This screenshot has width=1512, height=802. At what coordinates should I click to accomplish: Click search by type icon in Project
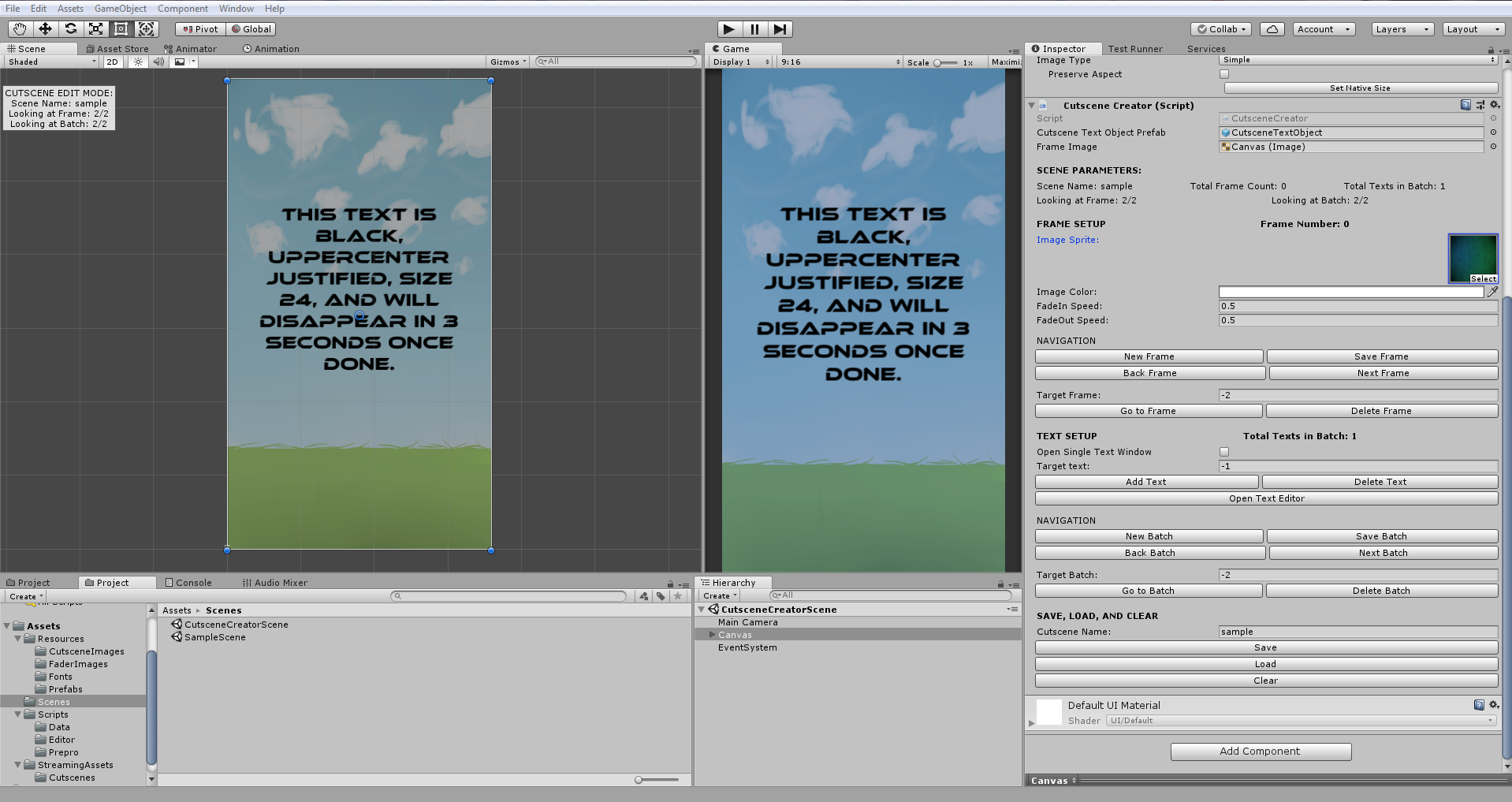644,596
